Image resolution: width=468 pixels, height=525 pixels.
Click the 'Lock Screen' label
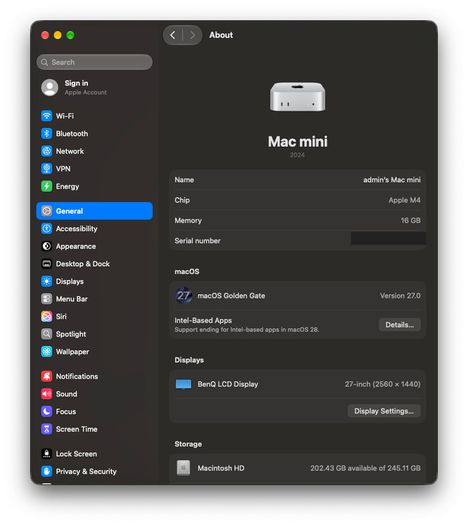[x=76, y=454]
